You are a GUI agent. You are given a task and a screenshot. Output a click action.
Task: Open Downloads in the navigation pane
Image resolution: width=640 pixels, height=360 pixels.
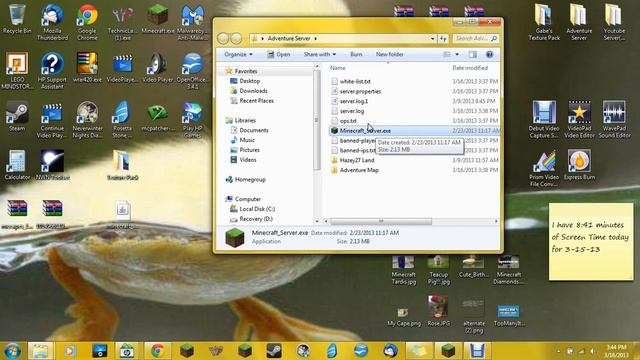(x=253, y=91)
